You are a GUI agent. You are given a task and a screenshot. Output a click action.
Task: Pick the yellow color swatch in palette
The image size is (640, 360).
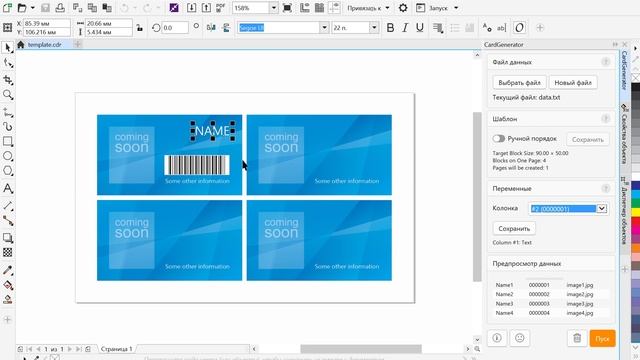click(x=636, y=211)
